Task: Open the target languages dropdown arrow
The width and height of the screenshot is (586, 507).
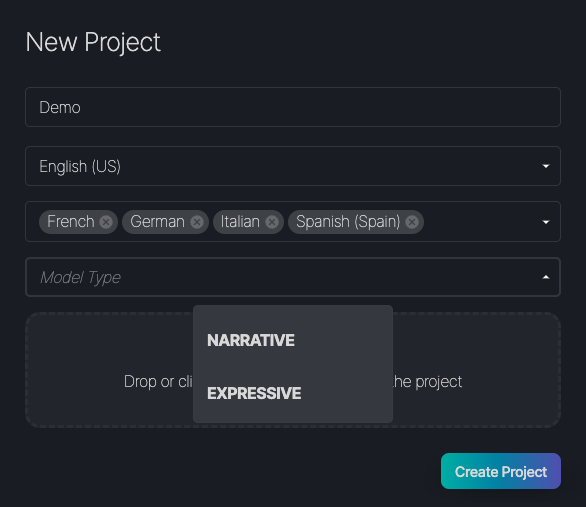Action: [546, 222]
